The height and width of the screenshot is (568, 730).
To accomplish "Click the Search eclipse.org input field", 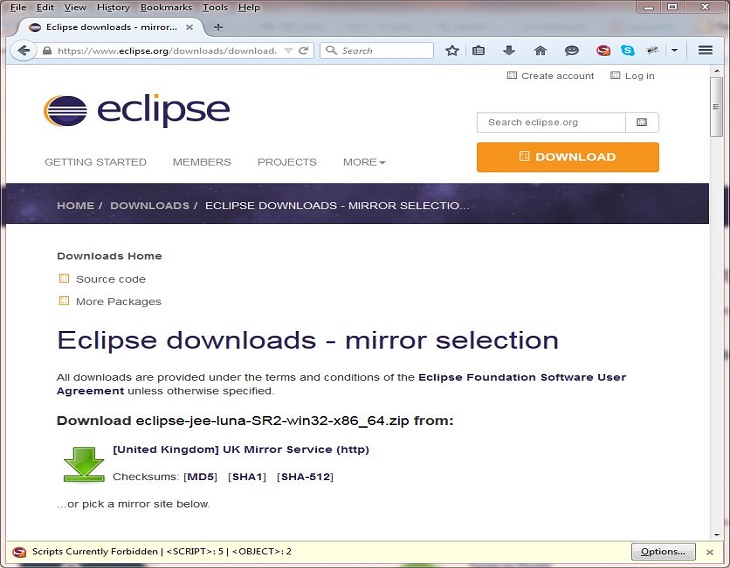I will (x=551, y=122).
